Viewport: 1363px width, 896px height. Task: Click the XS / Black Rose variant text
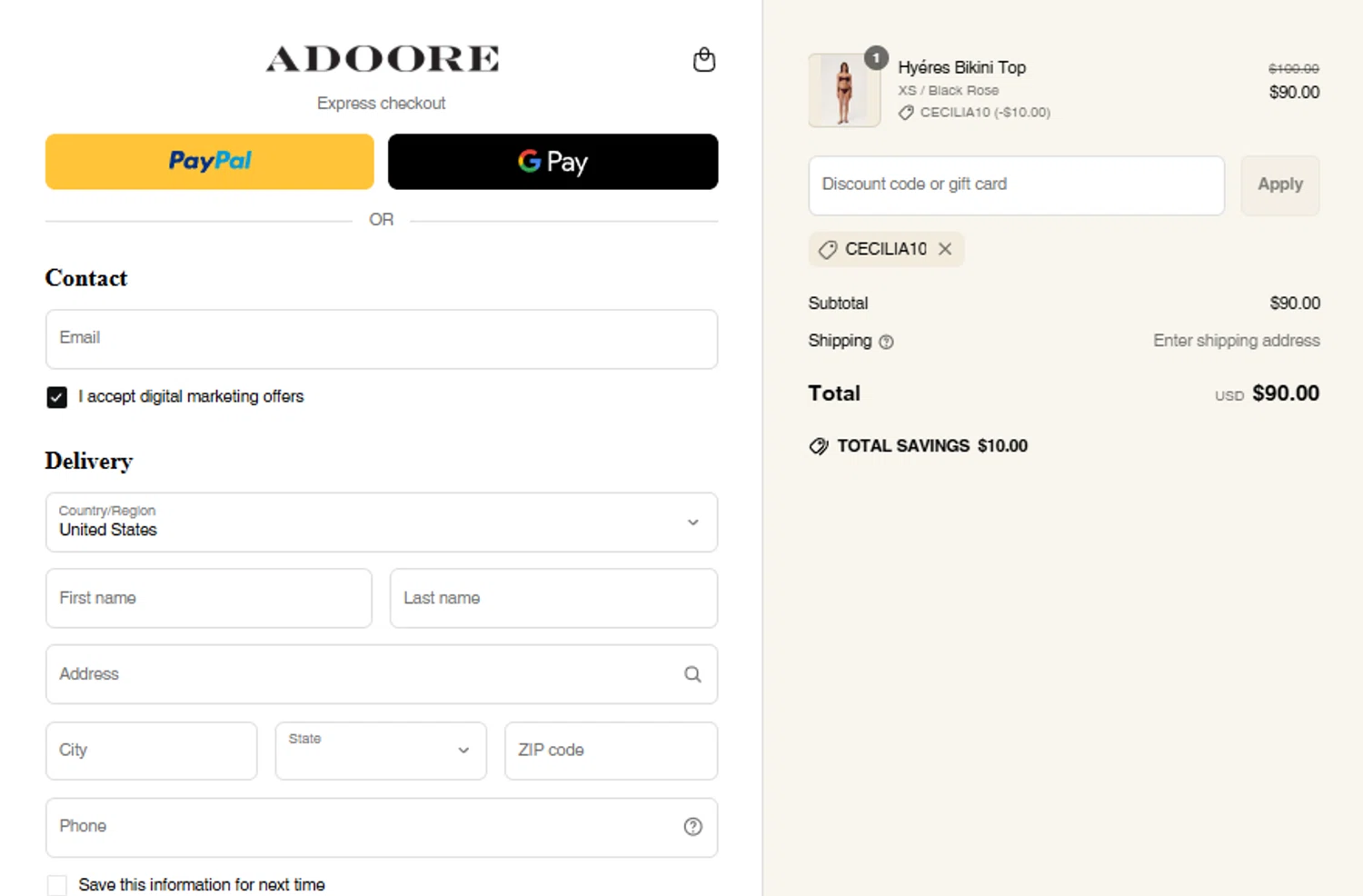click(x=949, y=91)
